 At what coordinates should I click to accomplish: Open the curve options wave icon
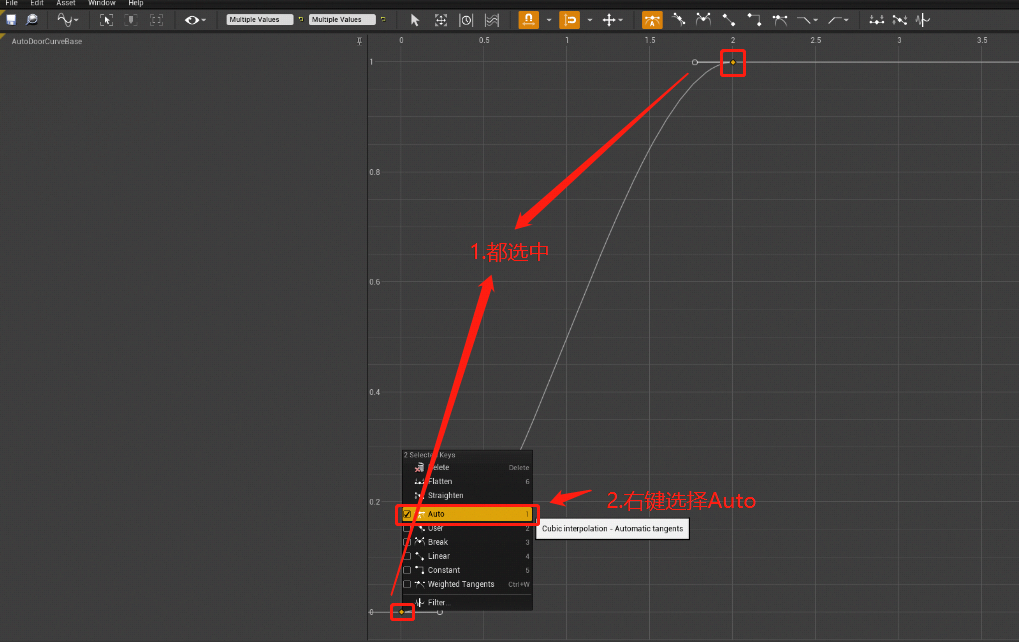click(x=67, y=20)
